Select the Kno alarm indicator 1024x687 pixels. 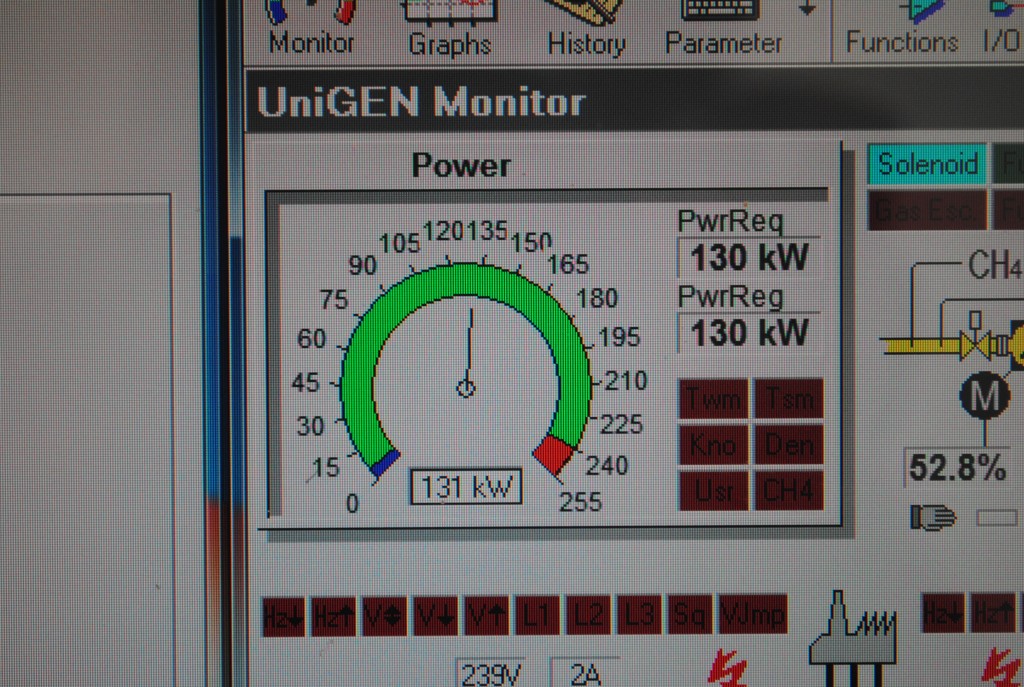pyautogui.click(x=714, y=445)
